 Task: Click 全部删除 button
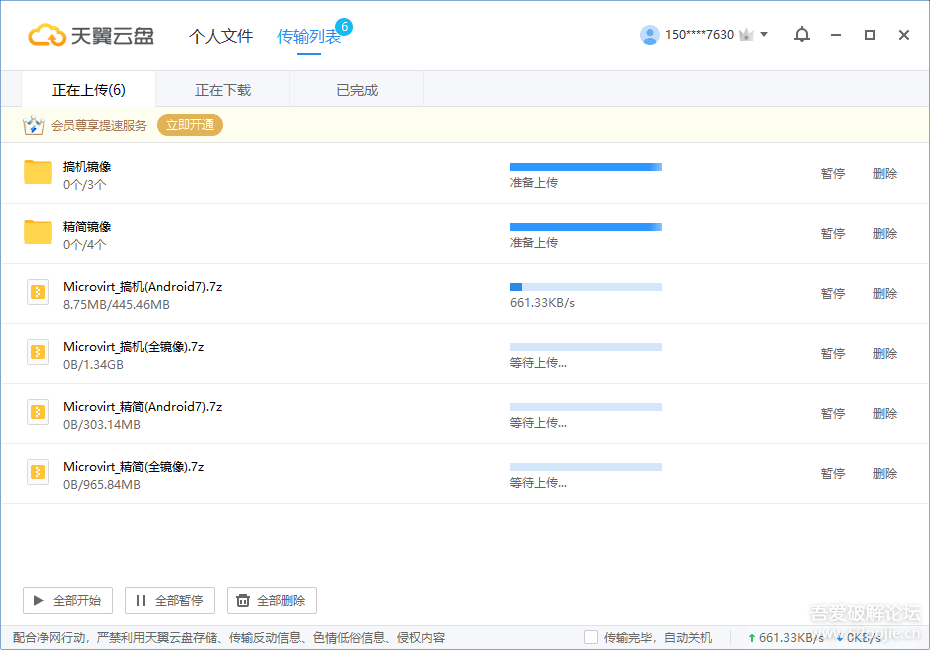[272, 601]
